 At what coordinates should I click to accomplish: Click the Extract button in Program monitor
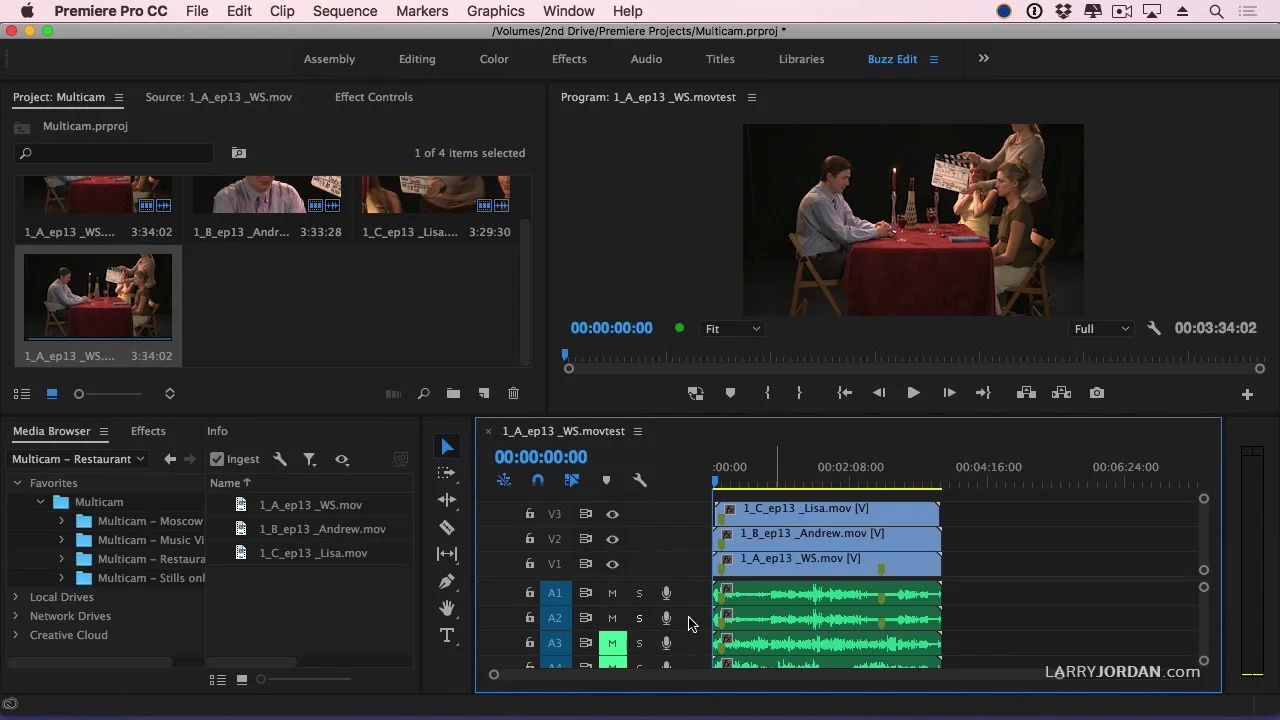(1061, 393)
